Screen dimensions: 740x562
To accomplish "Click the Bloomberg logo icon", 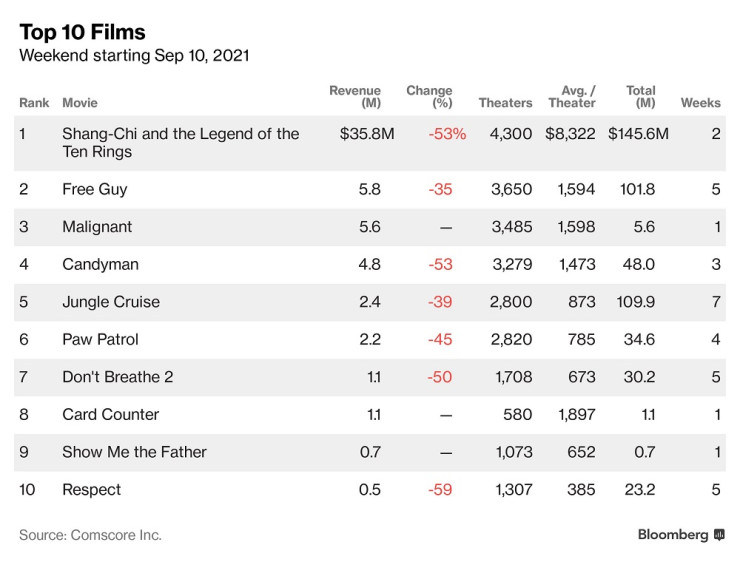I will (719, 535).
